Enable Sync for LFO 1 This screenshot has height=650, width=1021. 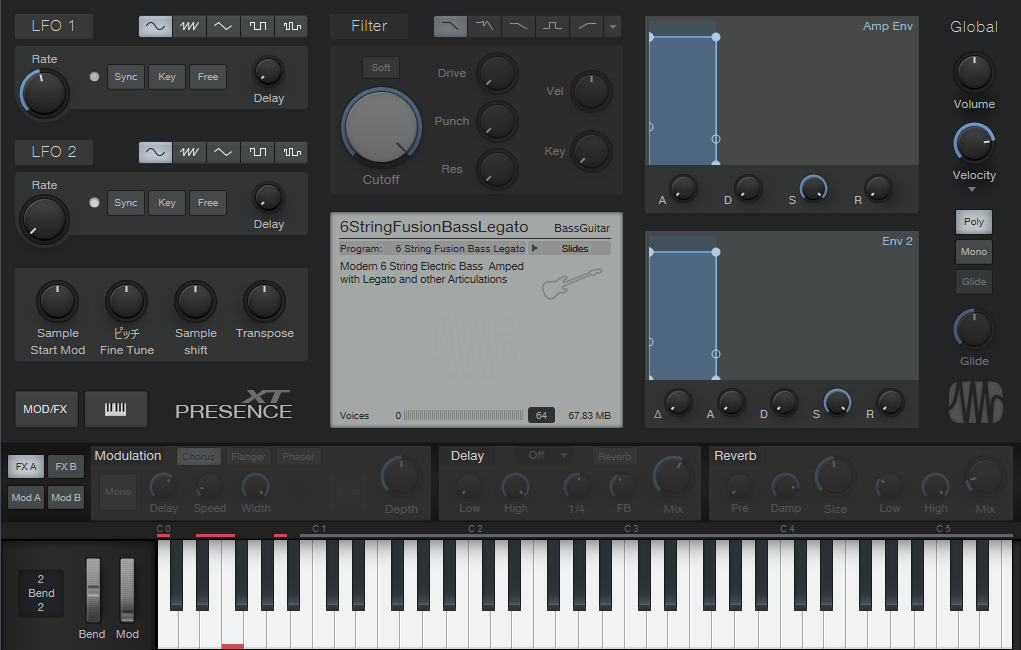[126, 77]
